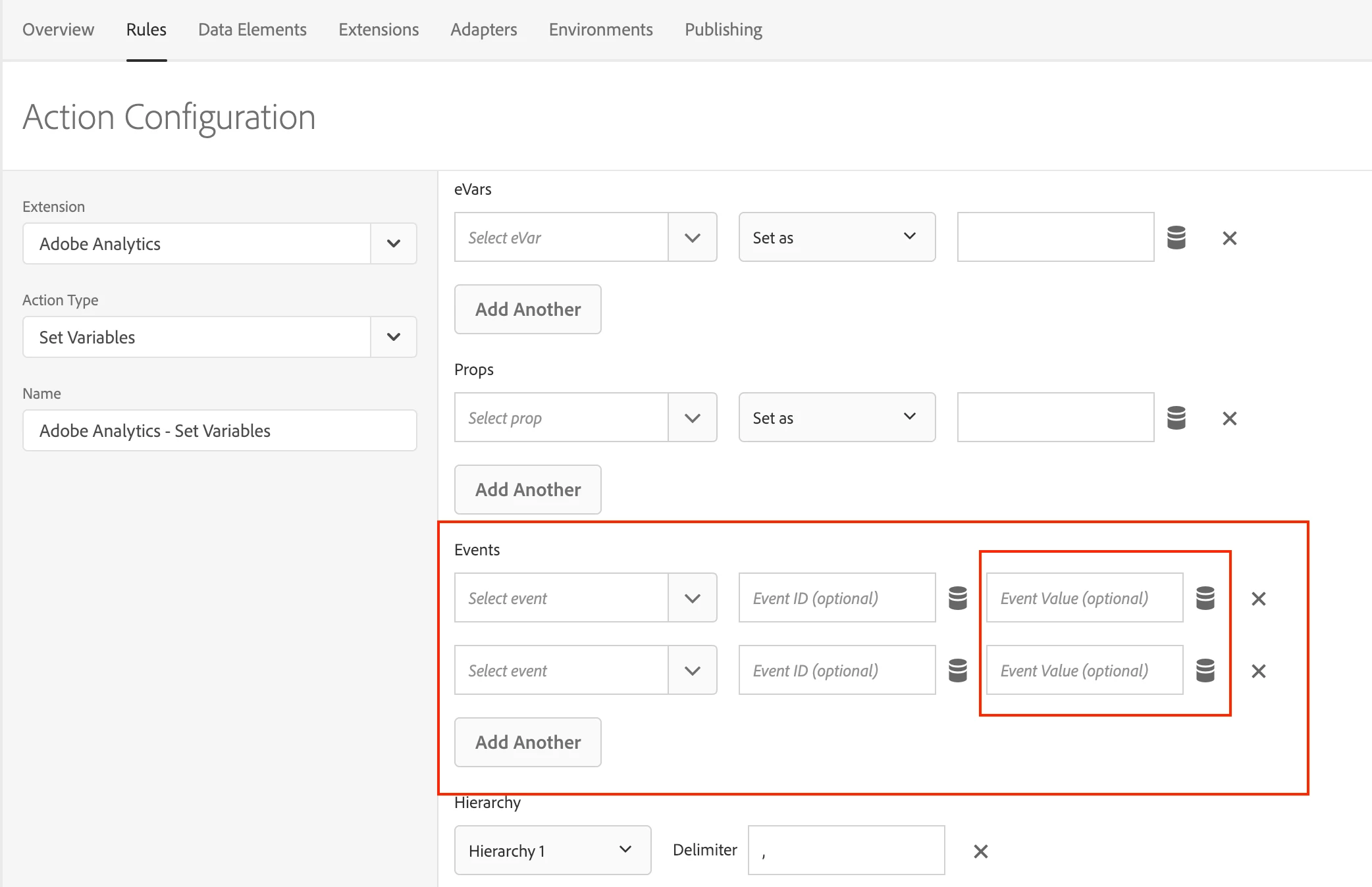1372x887 pixels.
Task: Remove the Props row with X
Action: pos(1229,418)
